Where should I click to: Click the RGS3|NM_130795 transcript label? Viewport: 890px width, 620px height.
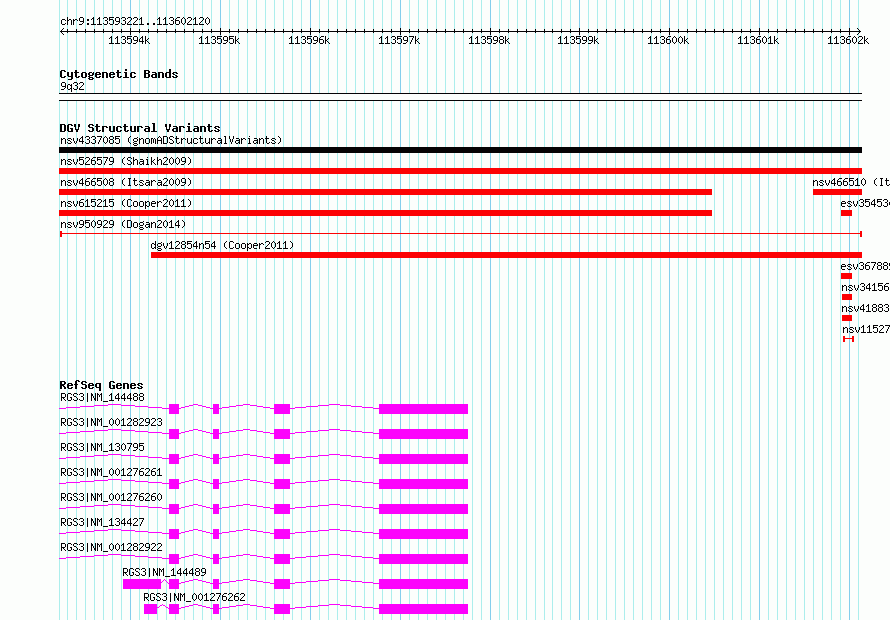point(102,447)
